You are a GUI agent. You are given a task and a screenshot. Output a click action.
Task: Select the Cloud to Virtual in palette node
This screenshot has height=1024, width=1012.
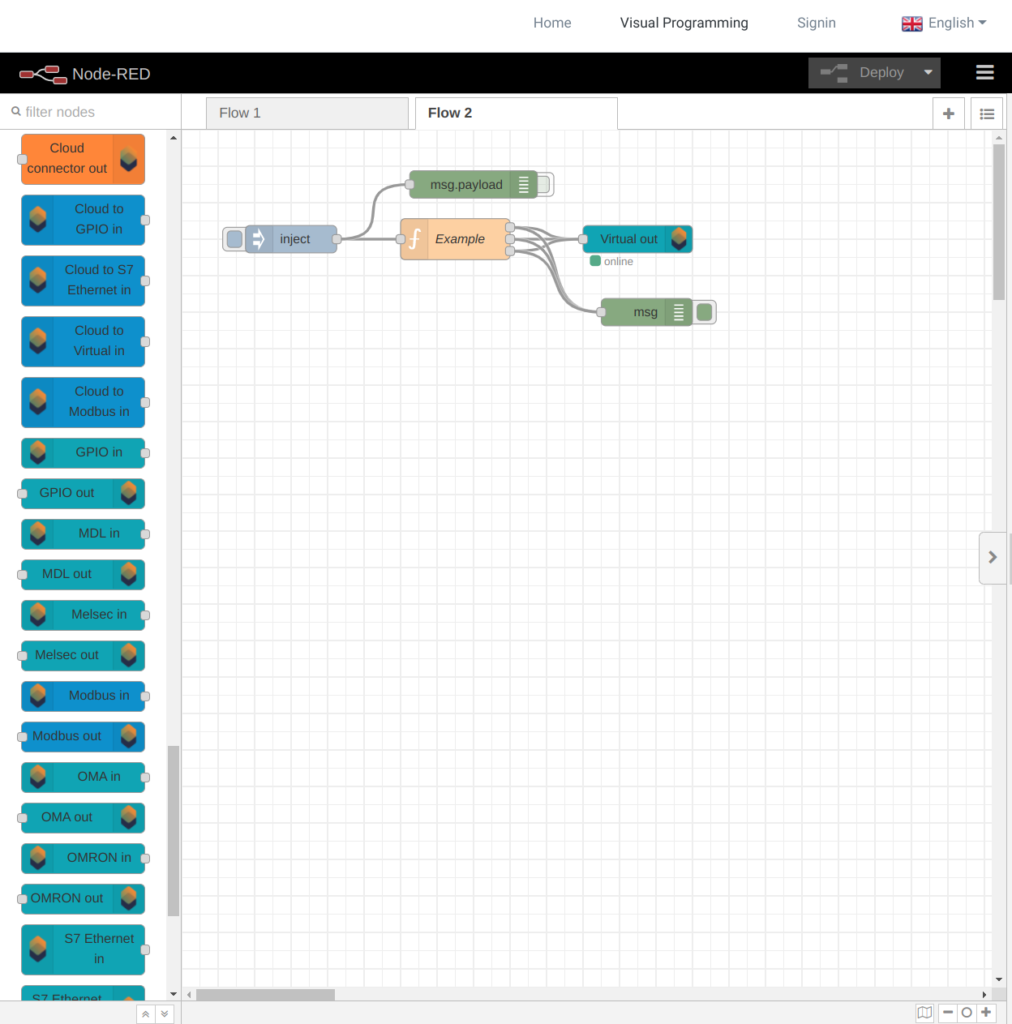point(83,341)
